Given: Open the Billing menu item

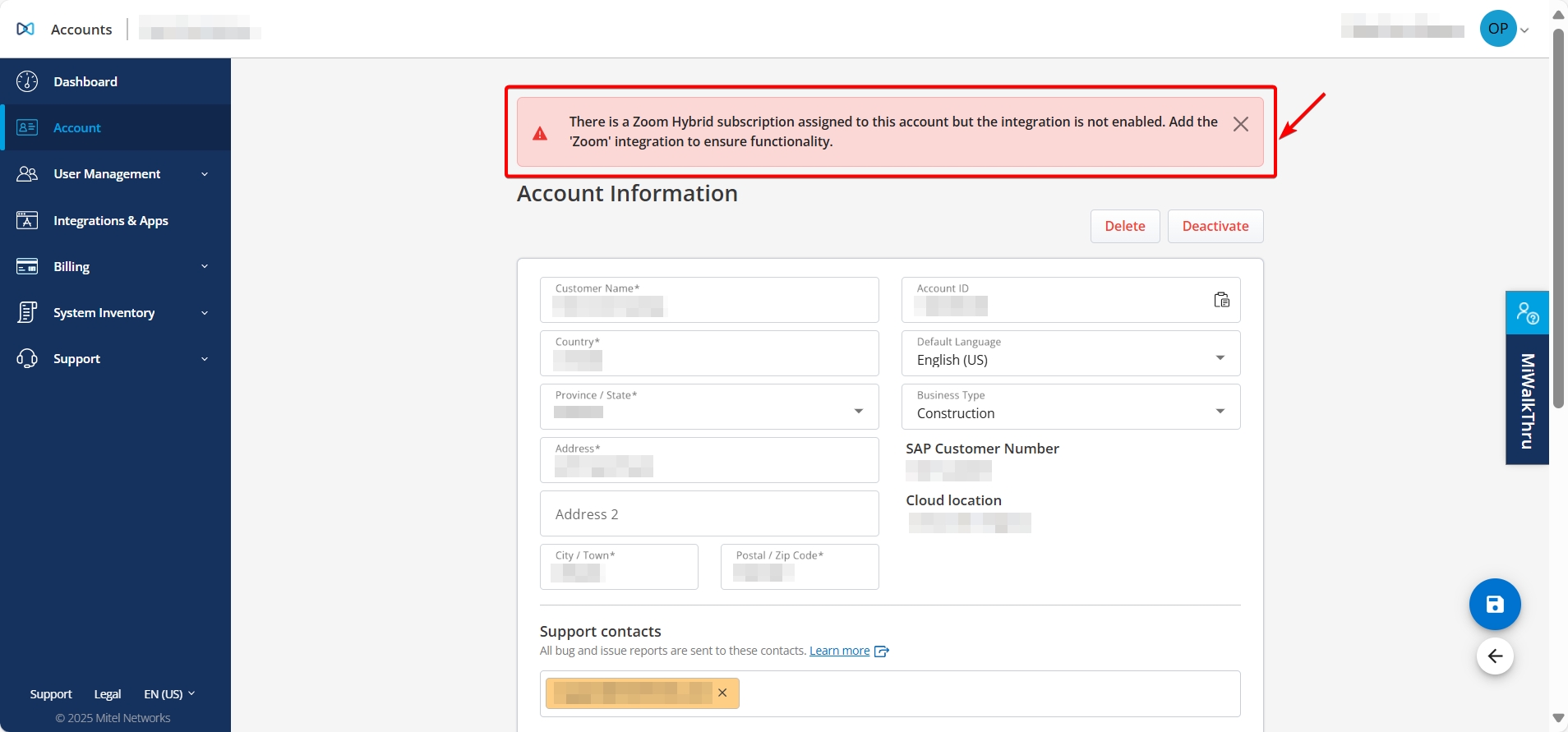Looking at the screenshot, I should [115, 266].
